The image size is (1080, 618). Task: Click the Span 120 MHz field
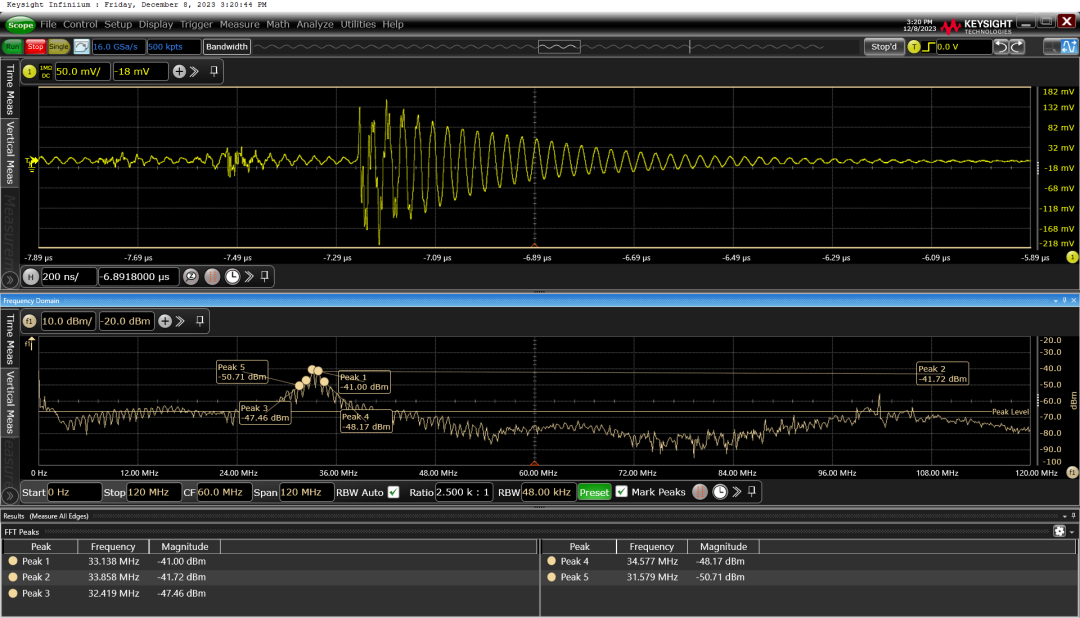(306, 493)
